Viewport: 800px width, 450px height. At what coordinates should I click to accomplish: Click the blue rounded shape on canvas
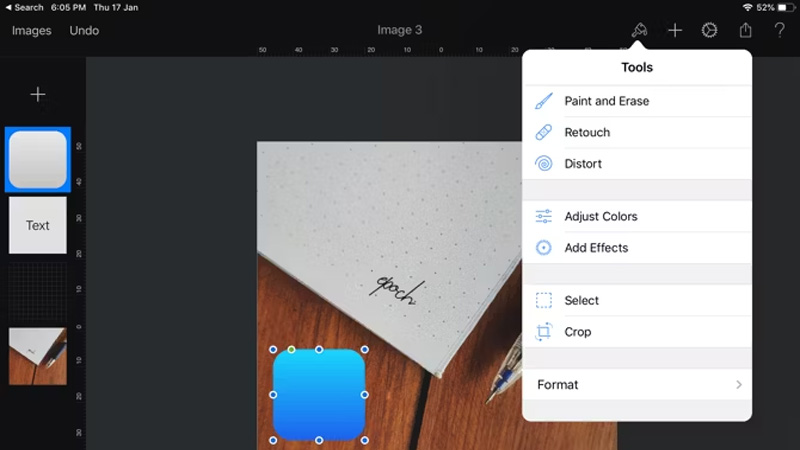(x=319, y=395)
